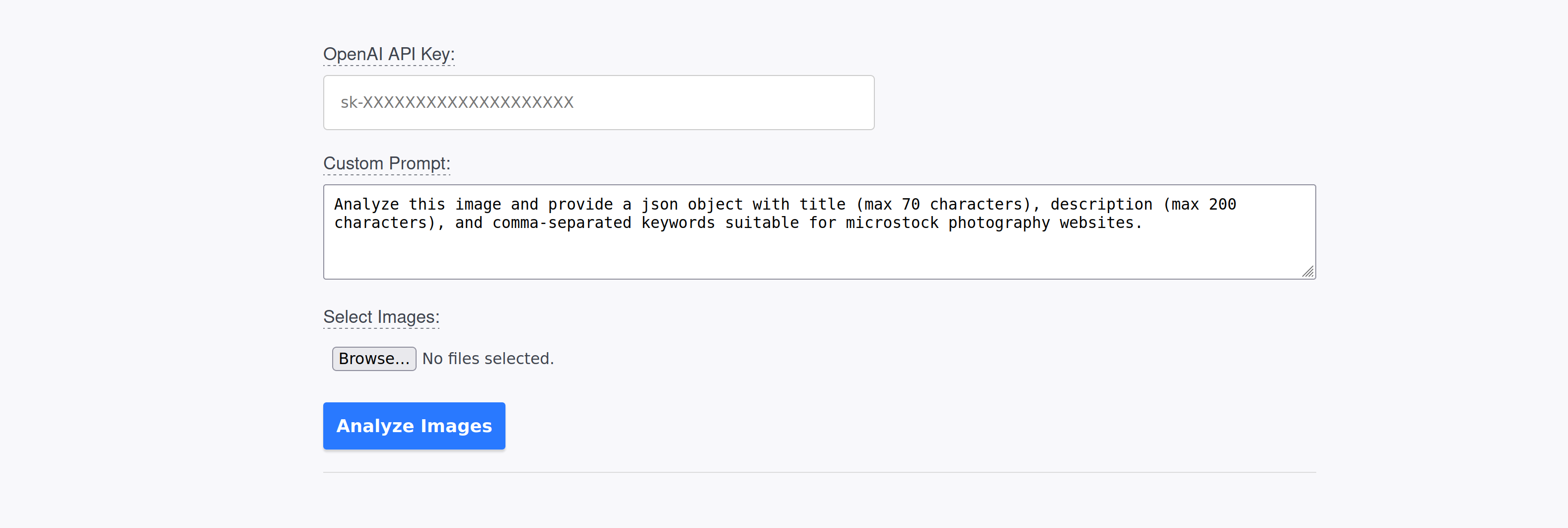Click the '70 characters' text in prompt
1568x528 pixels.
[962, 205]
